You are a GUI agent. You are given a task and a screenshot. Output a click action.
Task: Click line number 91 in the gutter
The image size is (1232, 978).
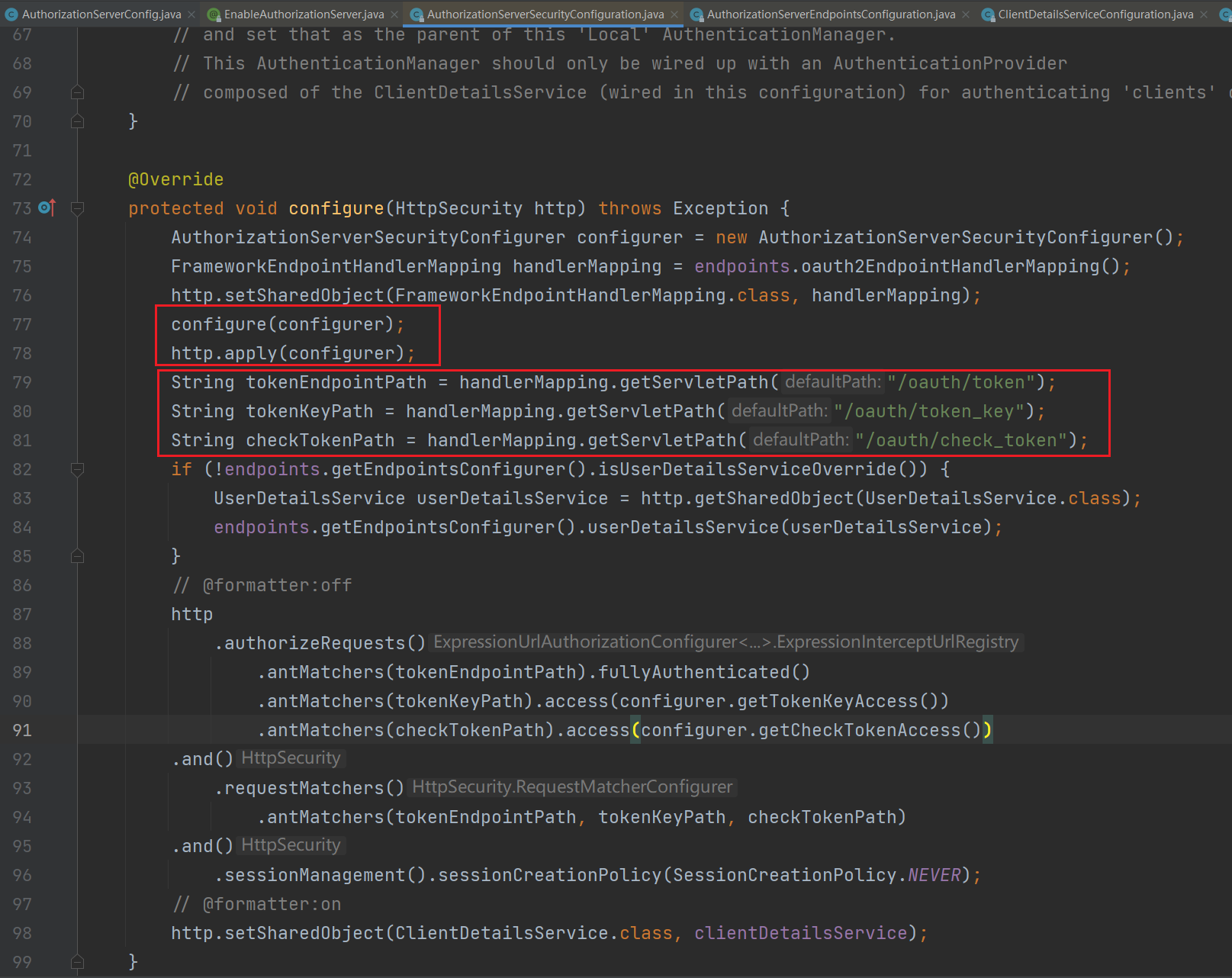(x=22, y=730)
